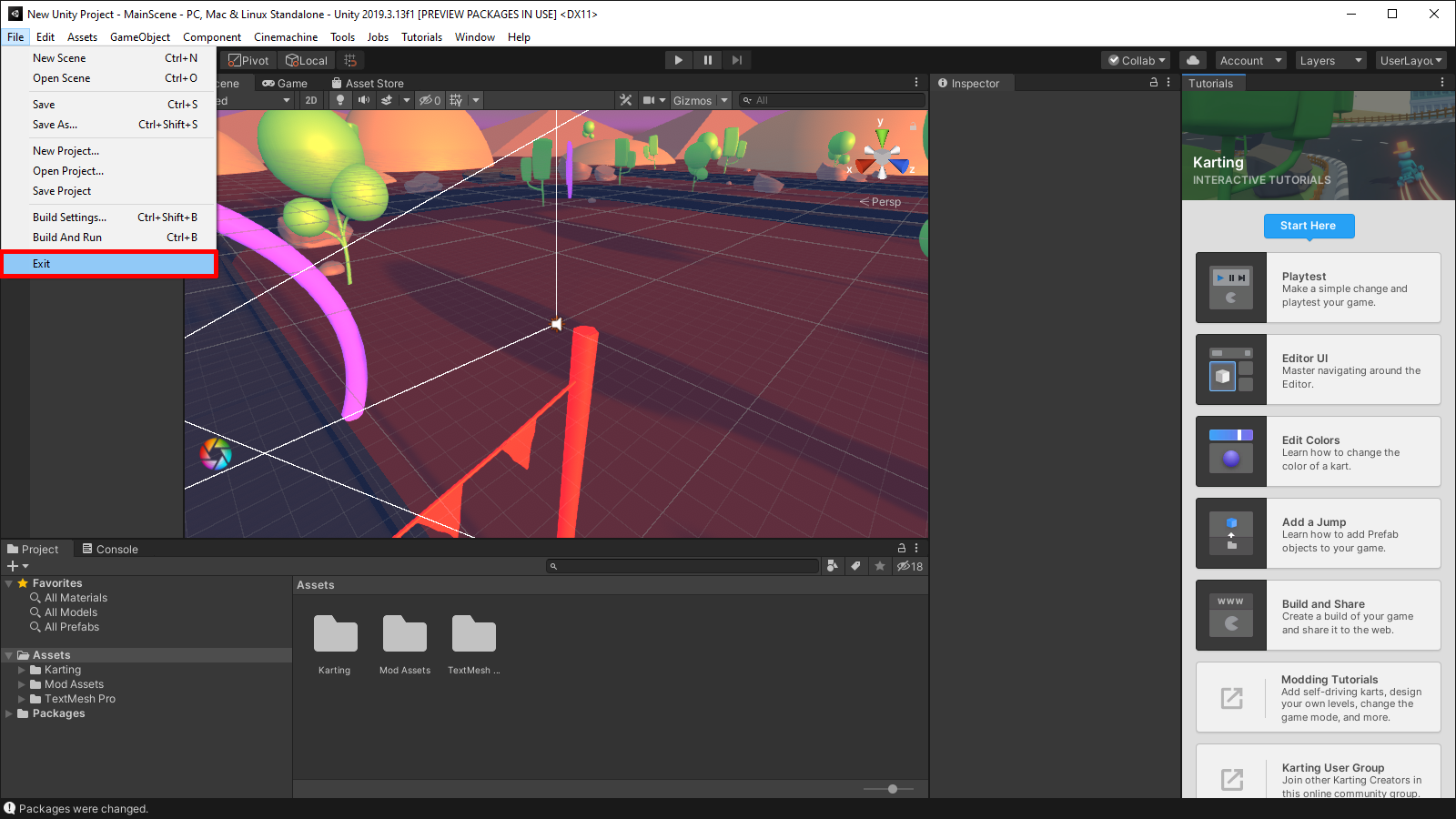
Task: Toggle the 2D view mode
Action: tap(310, 100)
